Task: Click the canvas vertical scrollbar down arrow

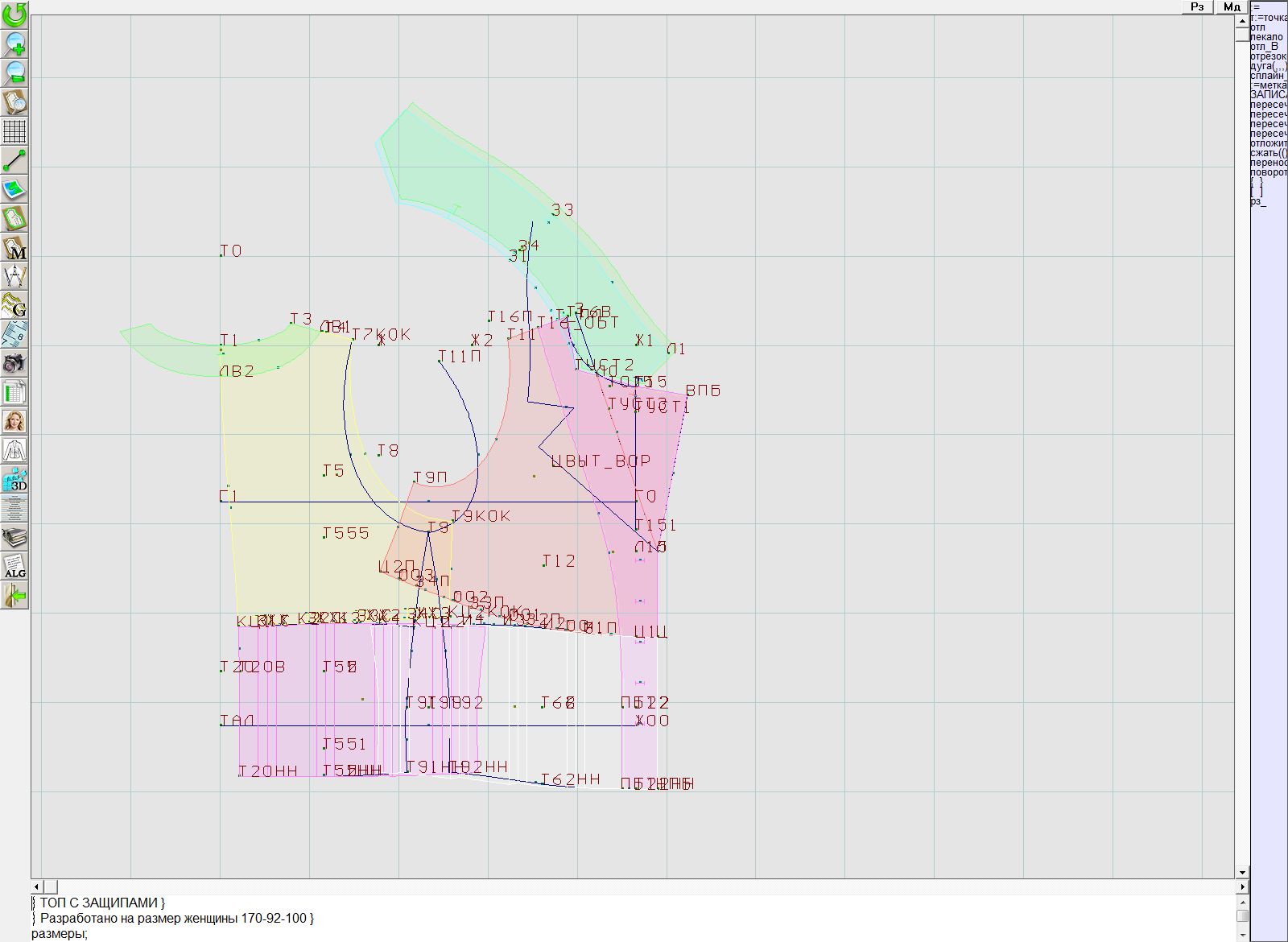Action: tap(1242, 872)
